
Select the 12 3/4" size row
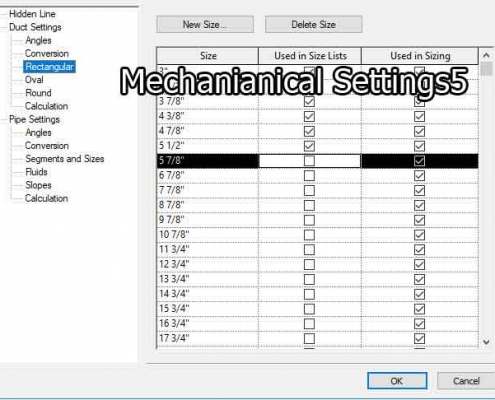point(317,265)
